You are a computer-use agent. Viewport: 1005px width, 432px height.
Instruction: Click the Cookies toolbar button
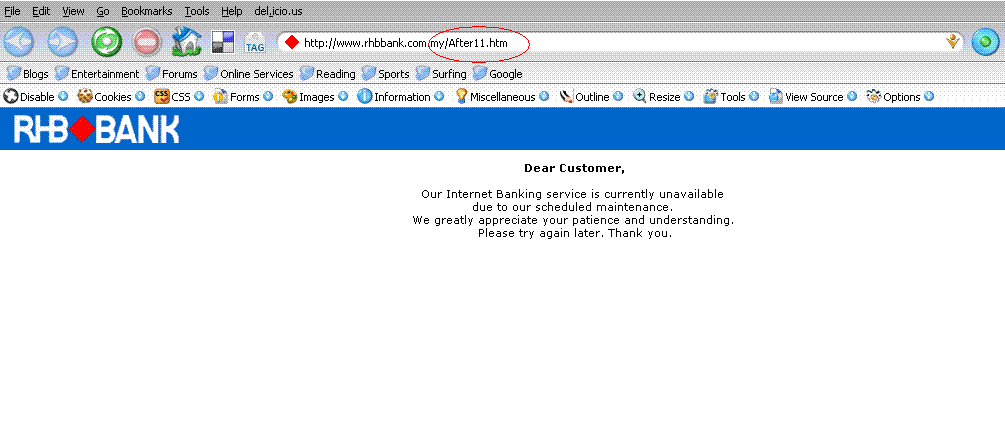click(104, 97)
